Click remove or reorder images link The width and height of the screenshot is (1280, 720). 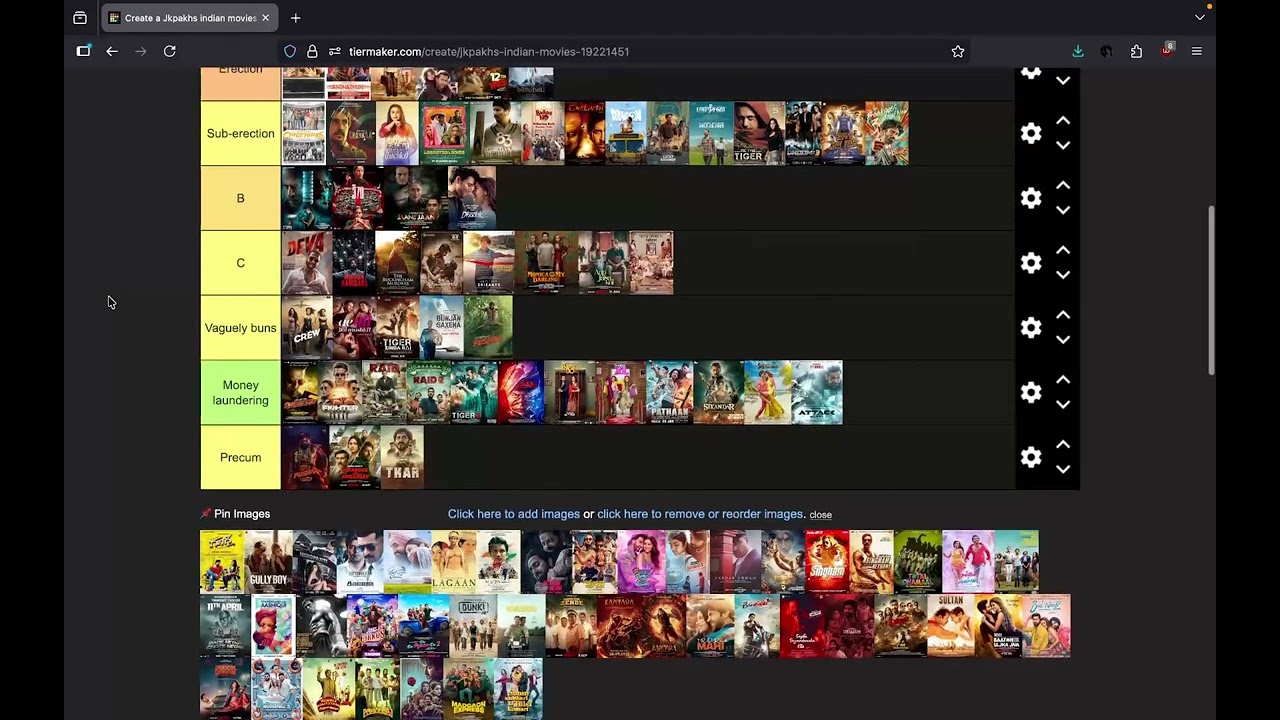pyautogui.click(x=700, y=514)
